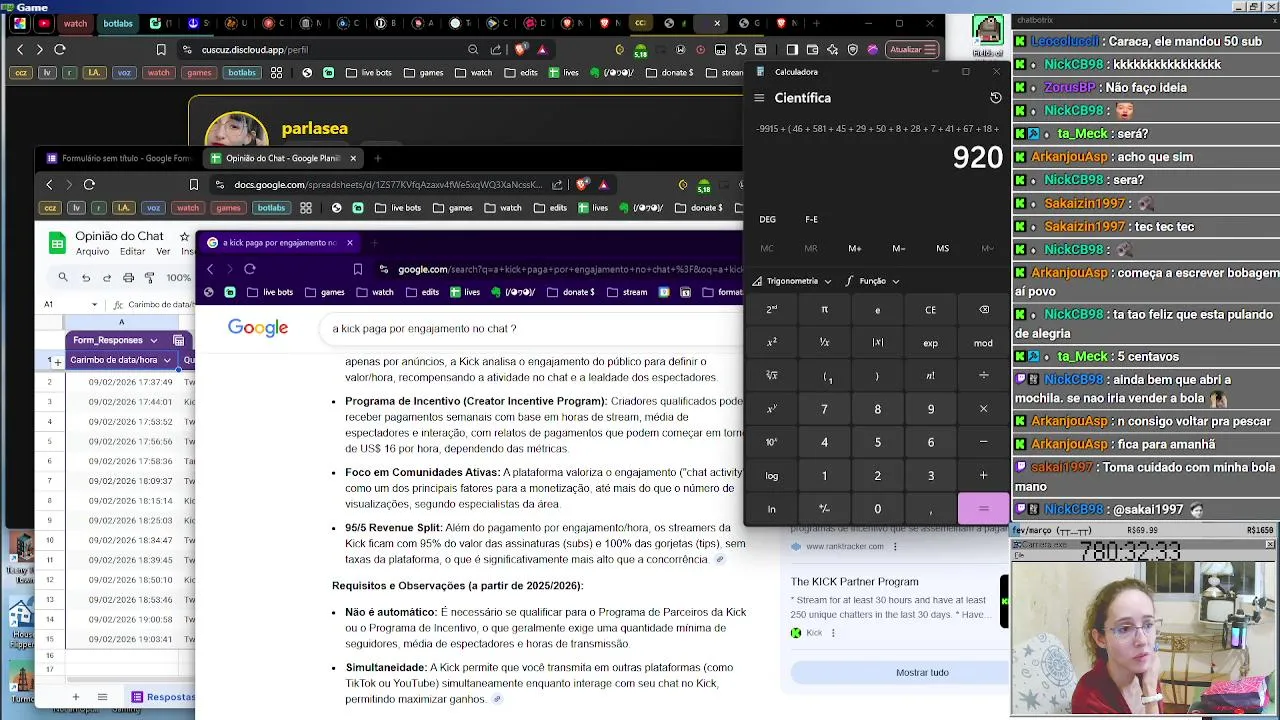The image size is (1280, 720).
Task: Click the Google search query input field
Action: pyautogui.click(x=530, y=328)
